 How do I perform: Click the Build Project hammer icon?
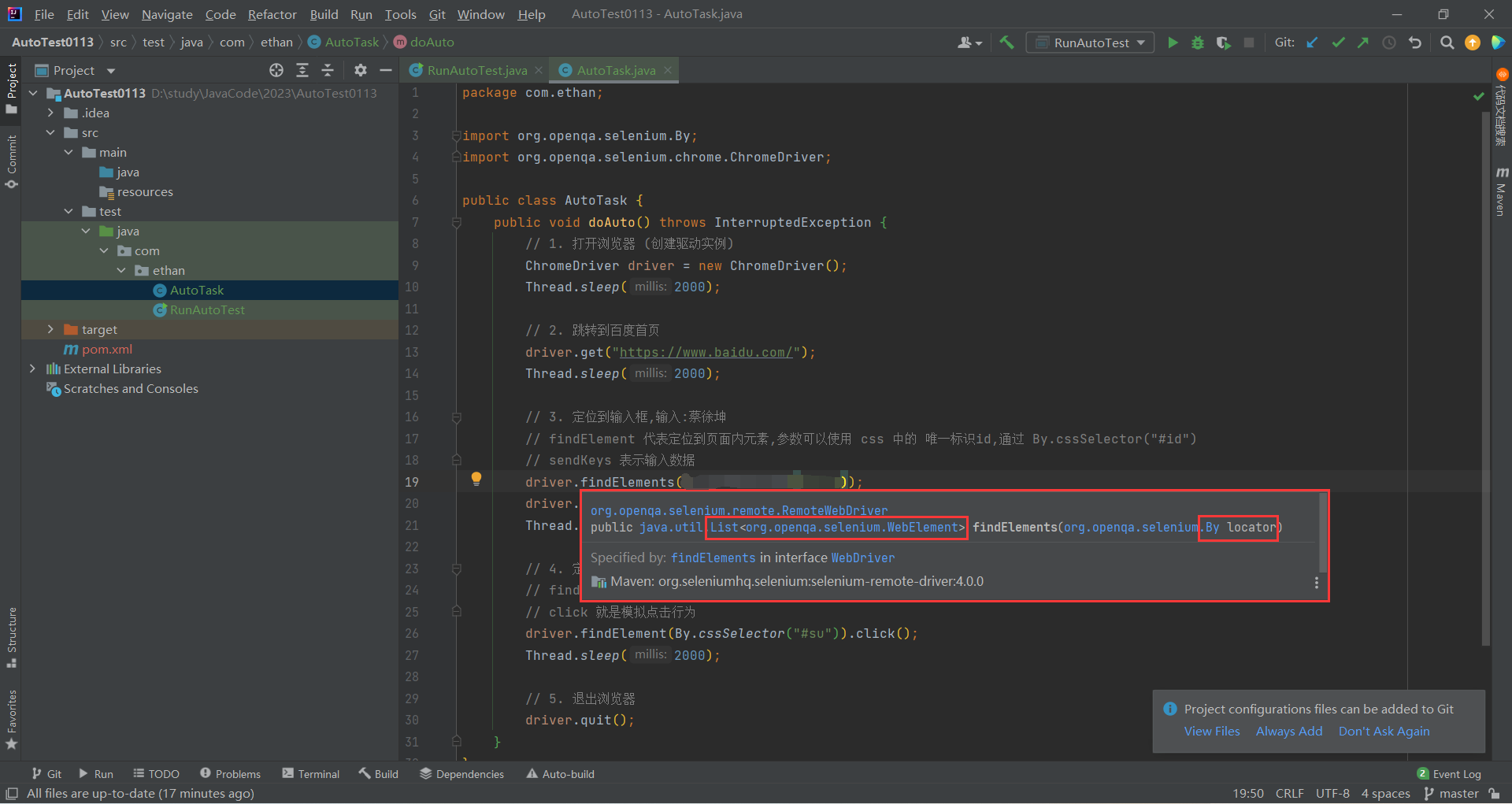(x=1006, y=43)
